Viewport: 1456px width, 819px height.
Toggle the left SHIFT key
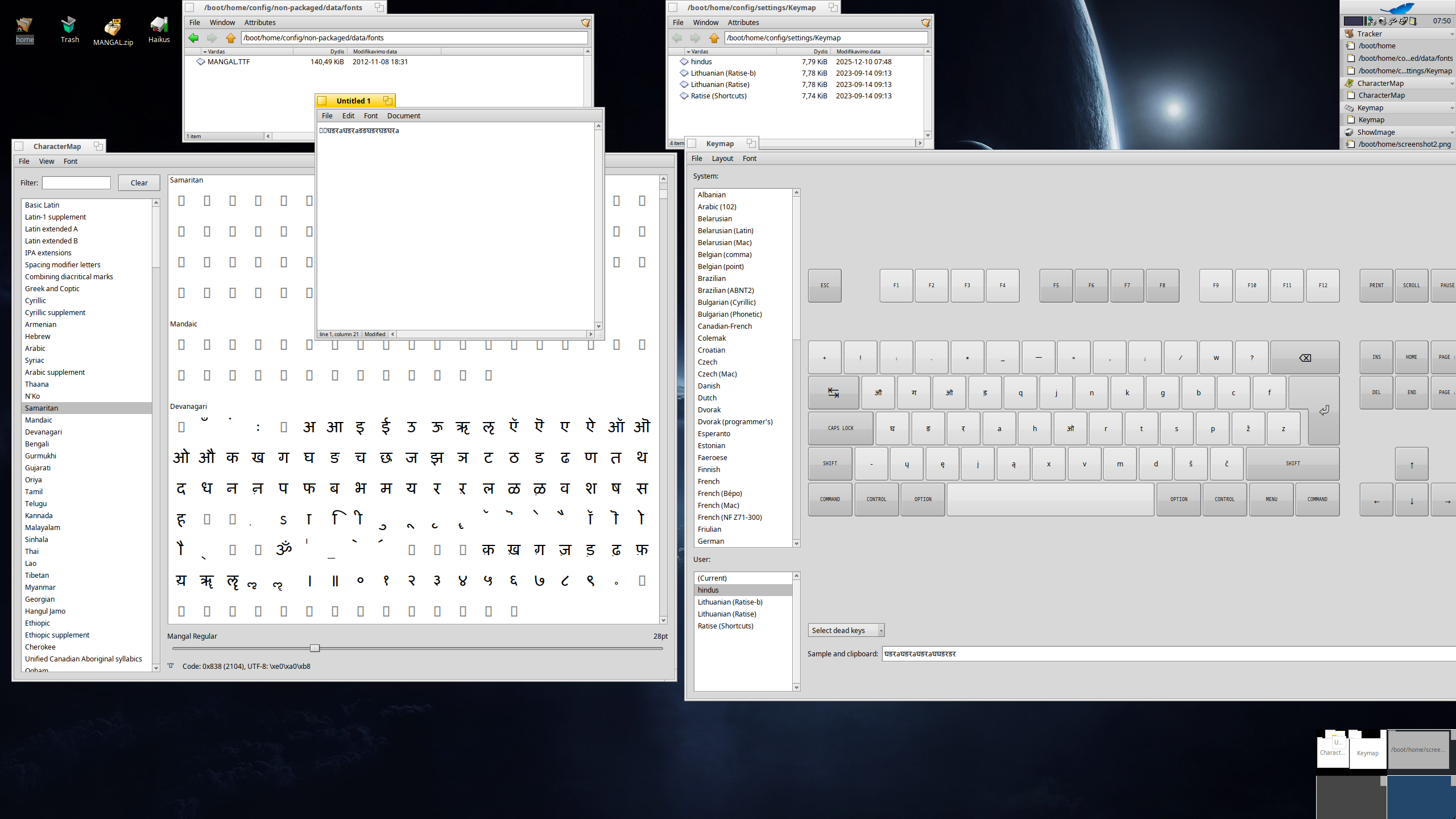point(830,464)
